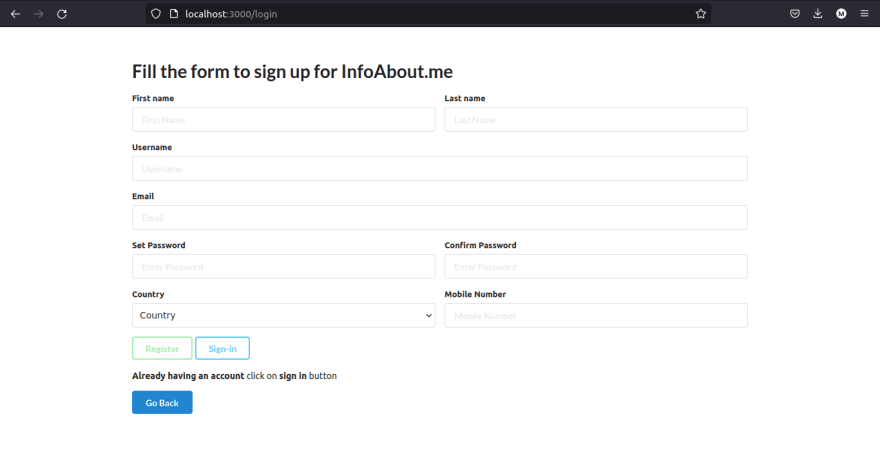880x450 pixels.
Task: Click the Go Back button
Action: pos(162,402)
